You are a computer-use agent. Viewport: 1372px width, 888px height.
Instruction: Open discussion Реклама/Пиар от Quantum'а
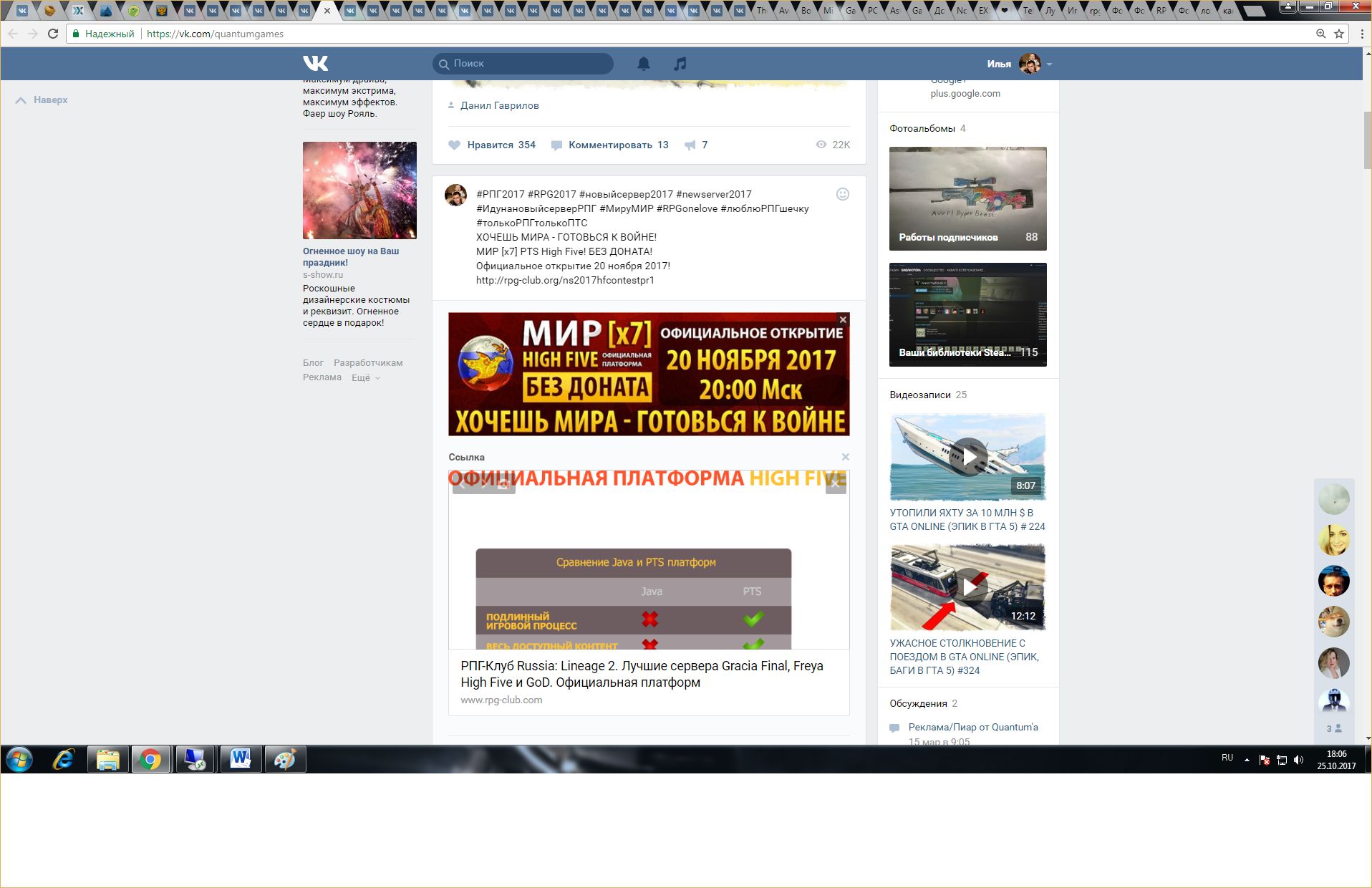pyautogui.click(x=972, y=728)
